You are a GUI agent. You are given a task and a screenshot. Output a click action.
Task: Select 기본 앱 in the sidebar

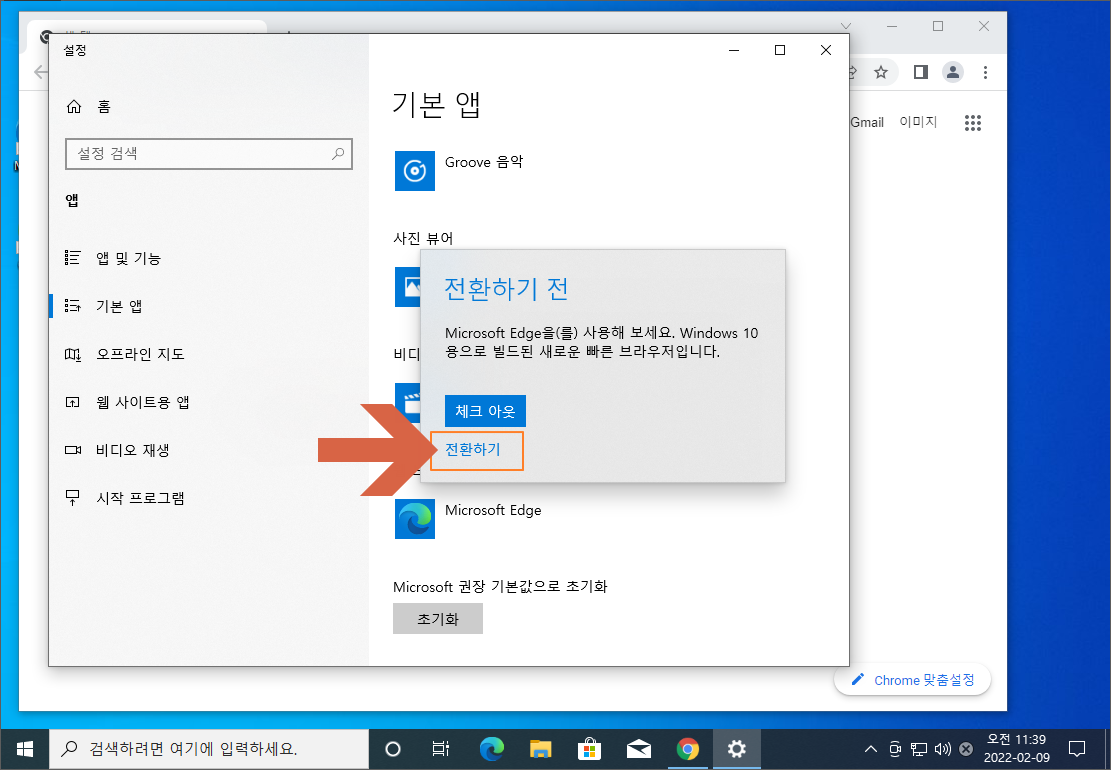pyautogui.click(x=119, y=306)
